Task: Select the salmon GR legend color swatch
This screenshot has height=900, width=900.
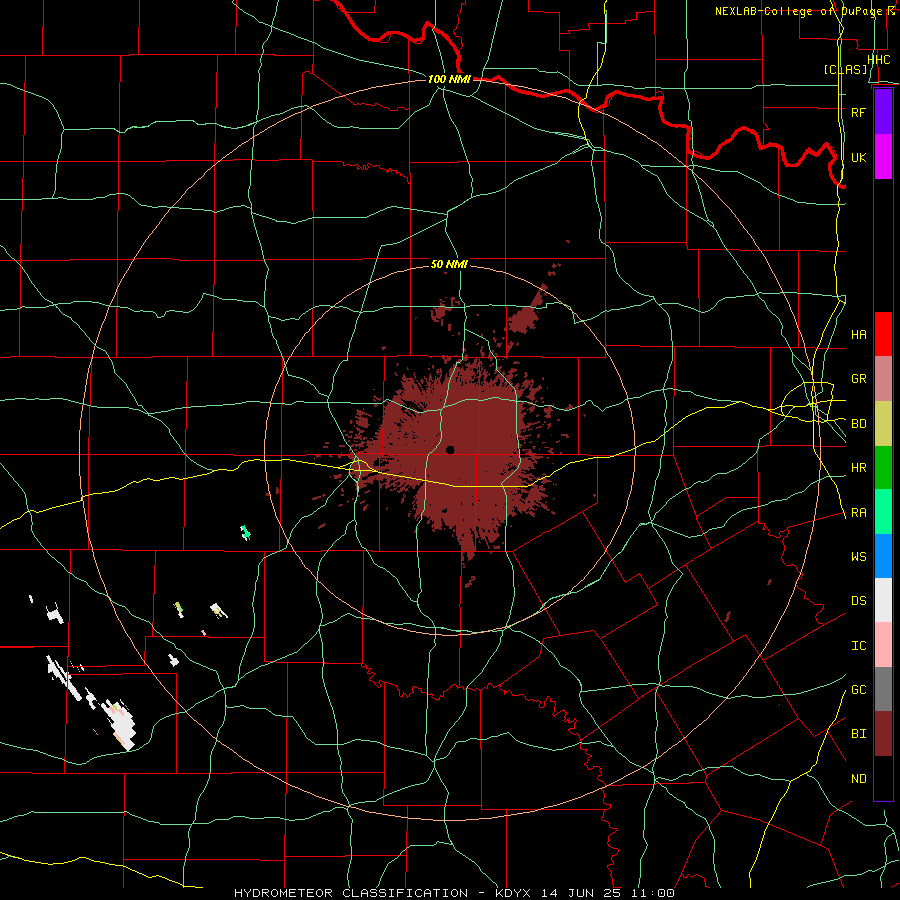Action: tap(883, 379)
